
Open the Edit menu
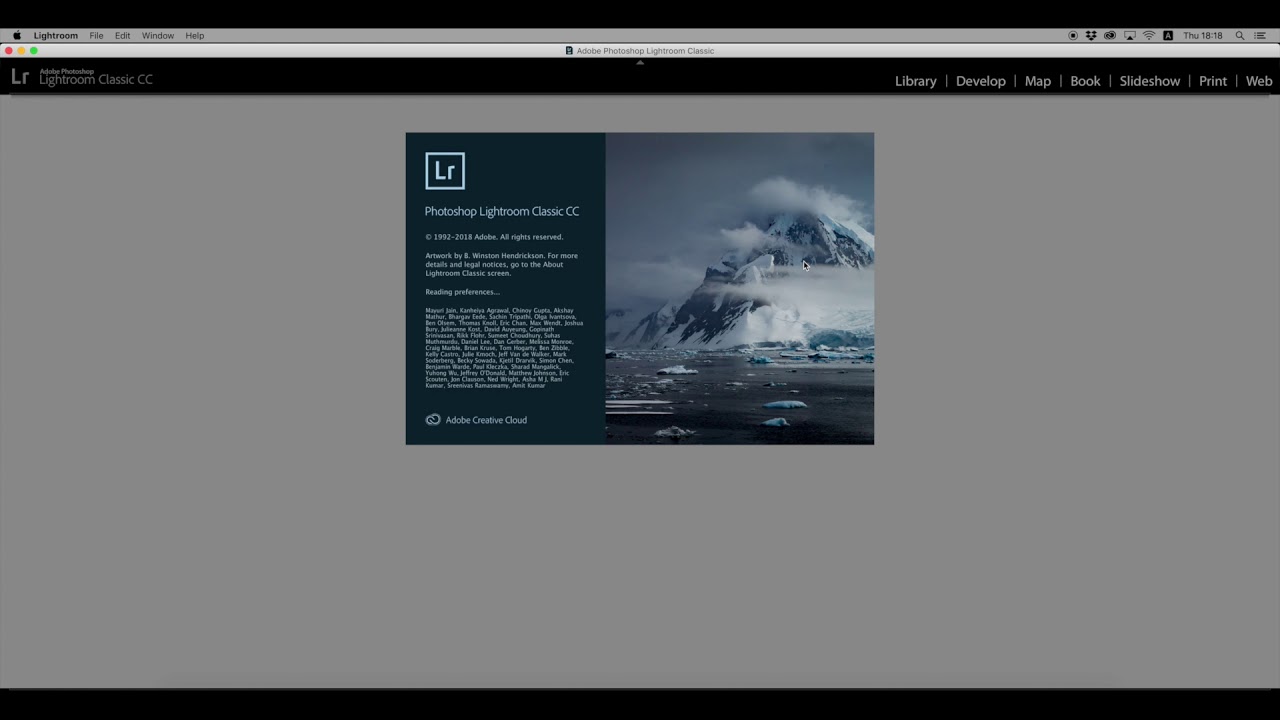point(122,35)
